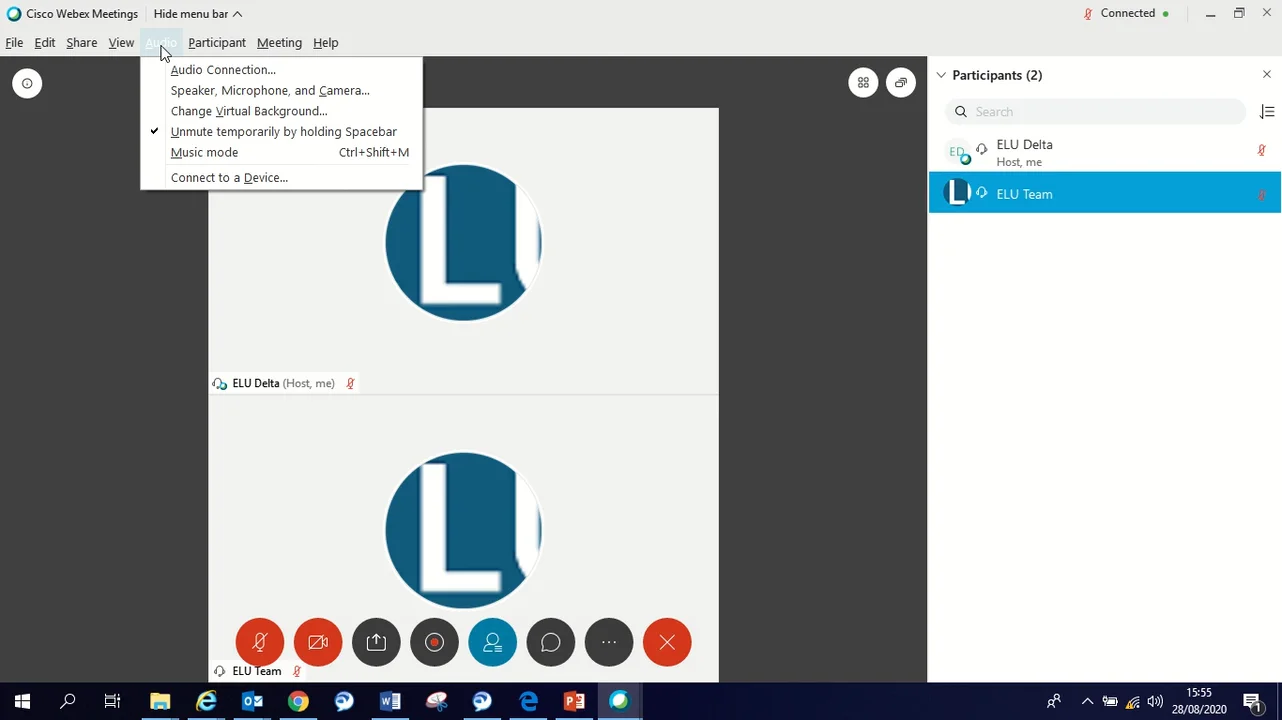This screenshot has width=1282, height=720.
Task: Close the Participants panel
Action: coord(1267,75)
